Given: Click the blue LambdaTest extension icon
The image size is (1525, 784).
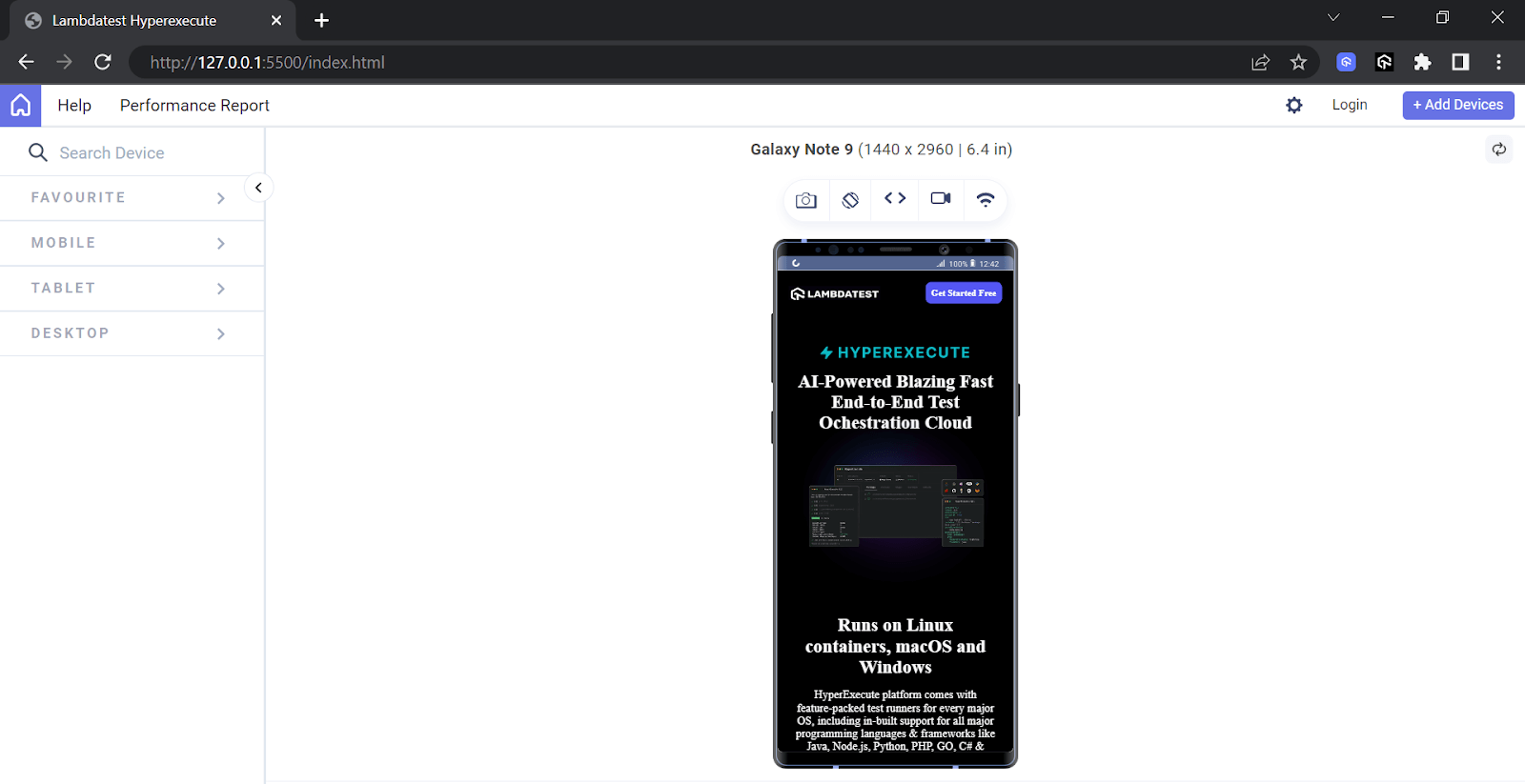Looking at the screenshot, I should click(1346, 62).
